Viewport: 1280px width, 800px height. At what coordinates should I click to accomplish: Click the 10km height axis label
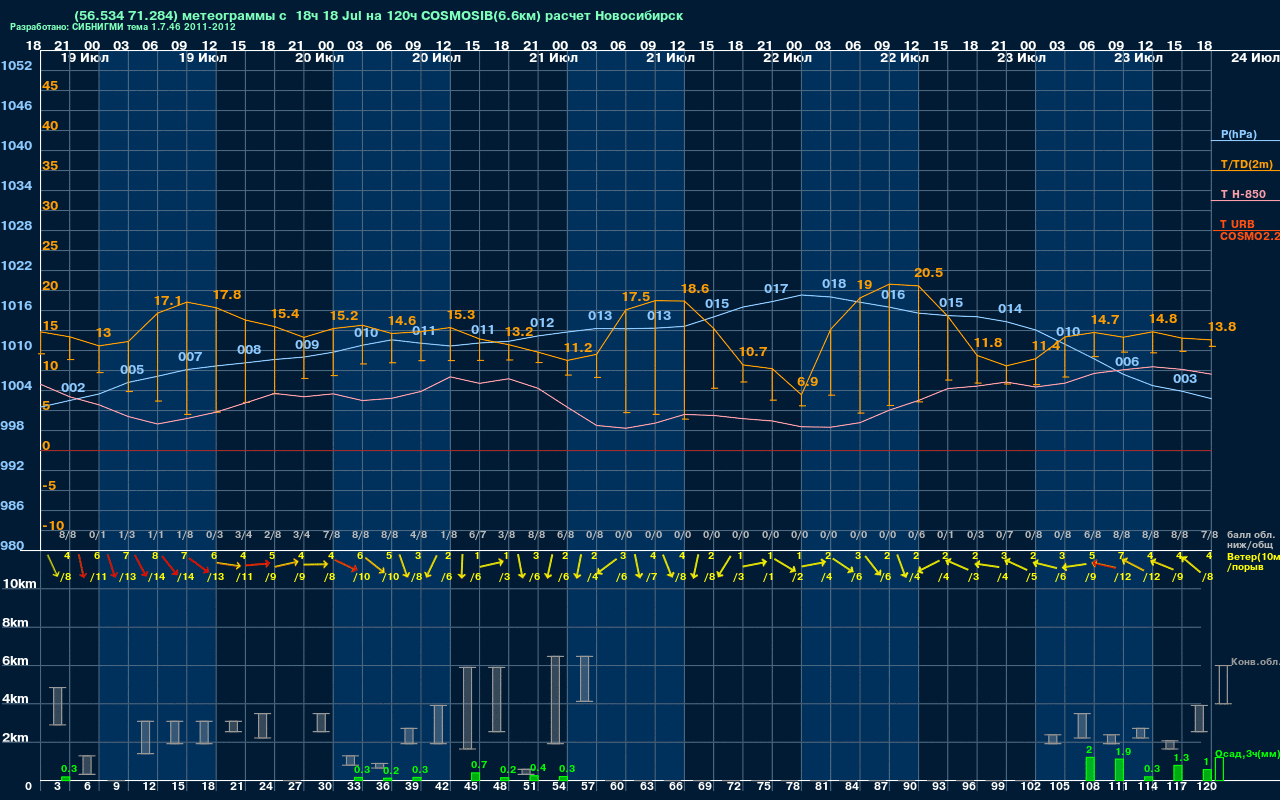click(x=19, y=583)
